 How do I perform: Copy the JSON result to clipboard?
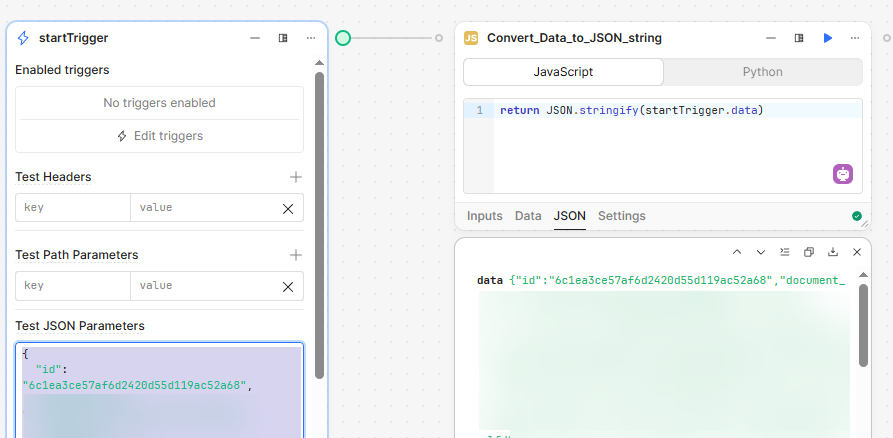tap(809, 252)
